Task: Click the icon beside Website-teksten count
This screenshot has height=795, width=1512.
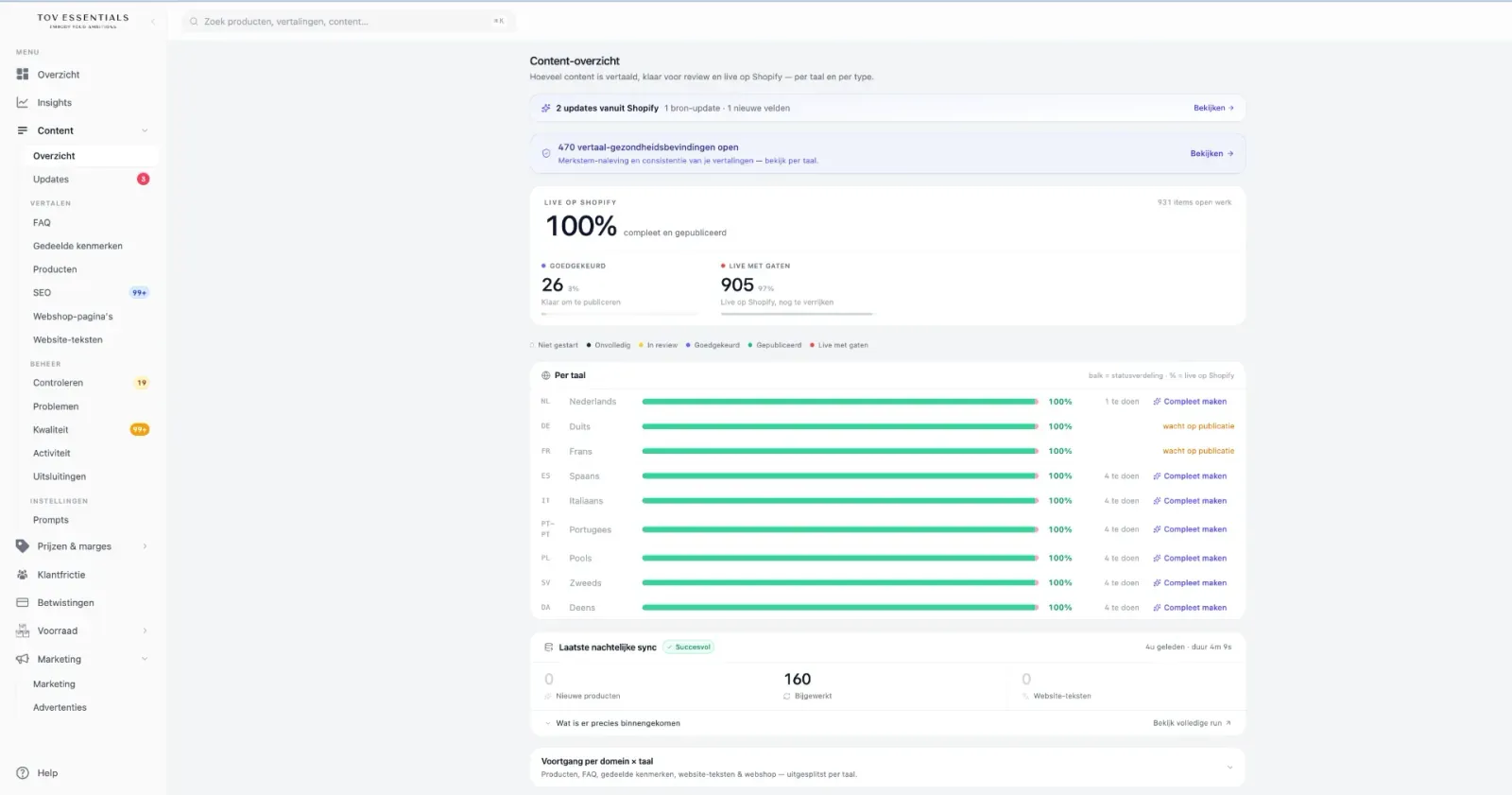Action: [1025, 696]
